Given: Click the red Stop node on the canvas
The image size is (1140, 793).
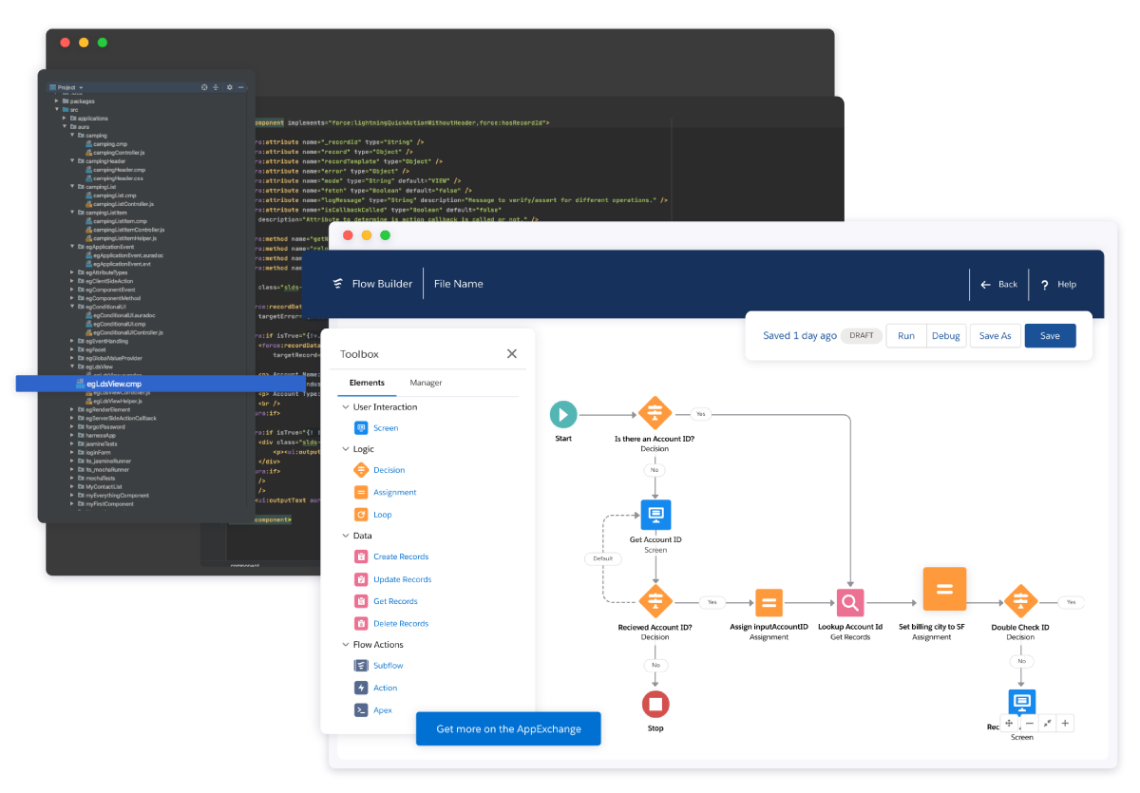Looking at the screenshot, I should click(655, 705).
